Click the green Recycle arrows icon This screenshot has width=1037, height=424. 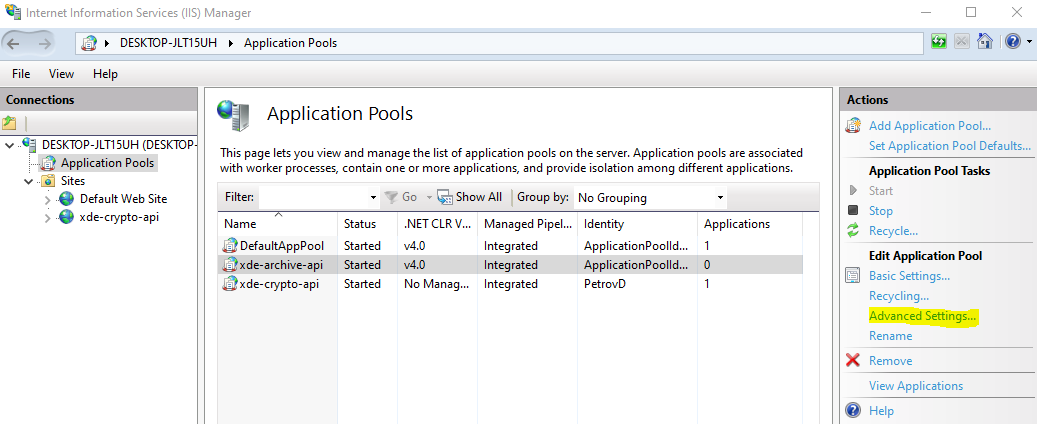(853, 231)
